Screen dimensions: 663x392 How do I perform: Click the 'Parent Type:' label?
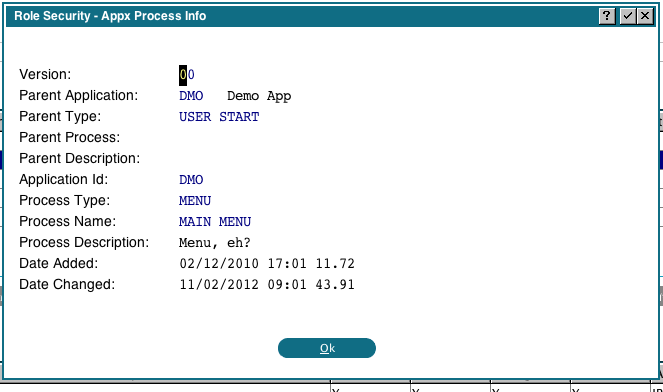[60, 116]
